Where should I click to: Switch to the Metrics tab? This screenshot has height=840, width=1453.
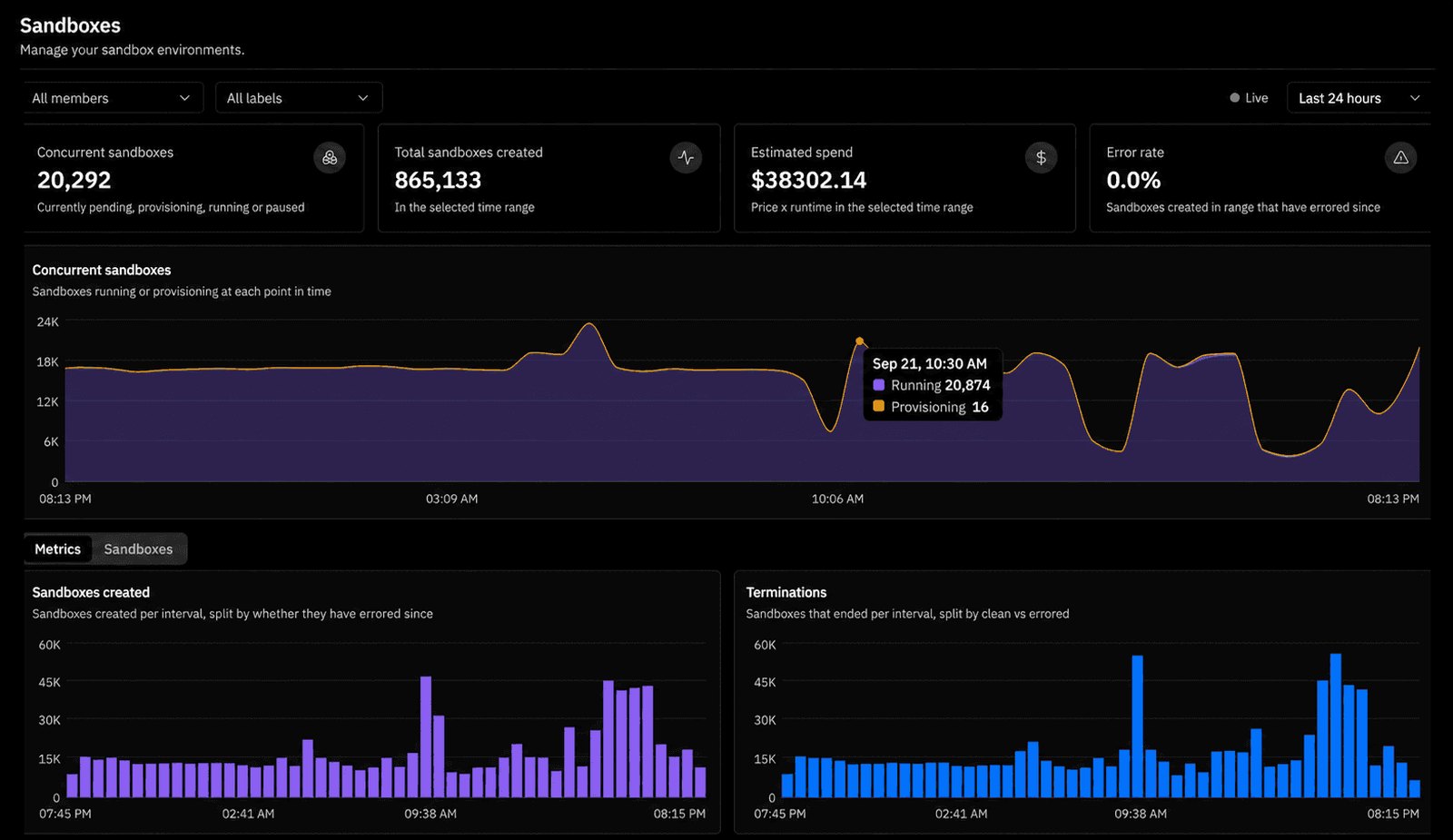coord(57,549)
